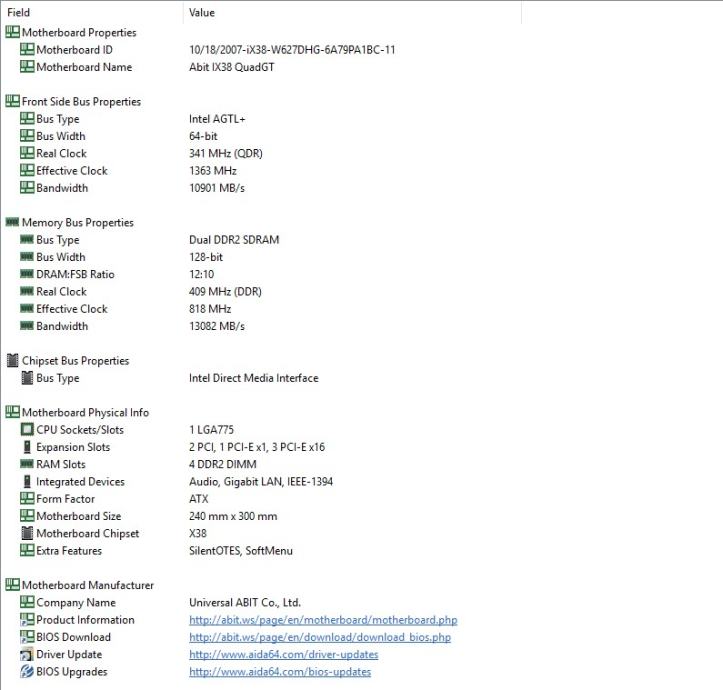Open the aida64.com driver-updates link
The image size is (723, 690).
pyautogui.click(x=284, y=654)
